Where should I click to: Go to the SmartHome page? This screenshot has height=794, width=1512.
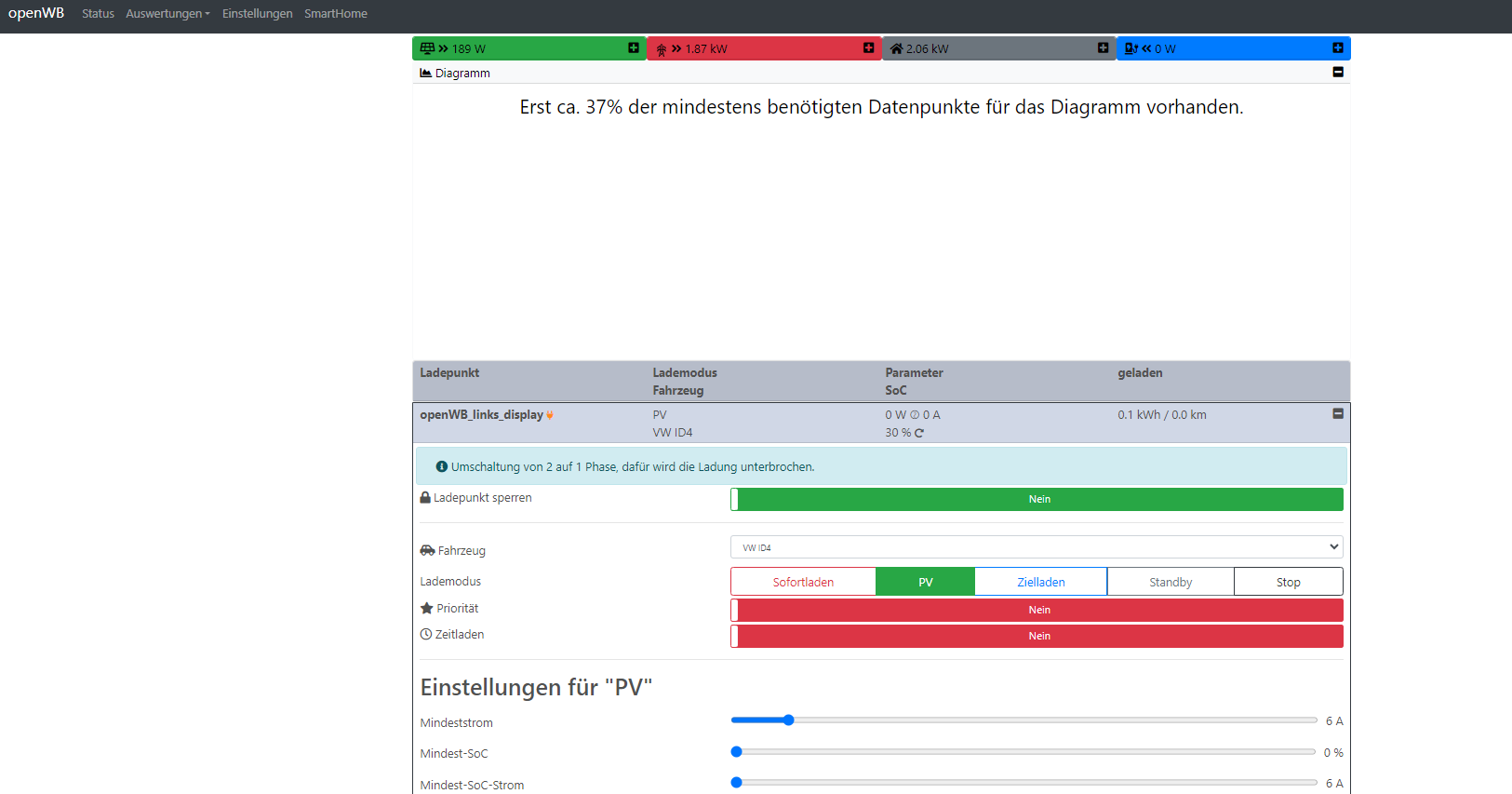(x=335, y=14)
